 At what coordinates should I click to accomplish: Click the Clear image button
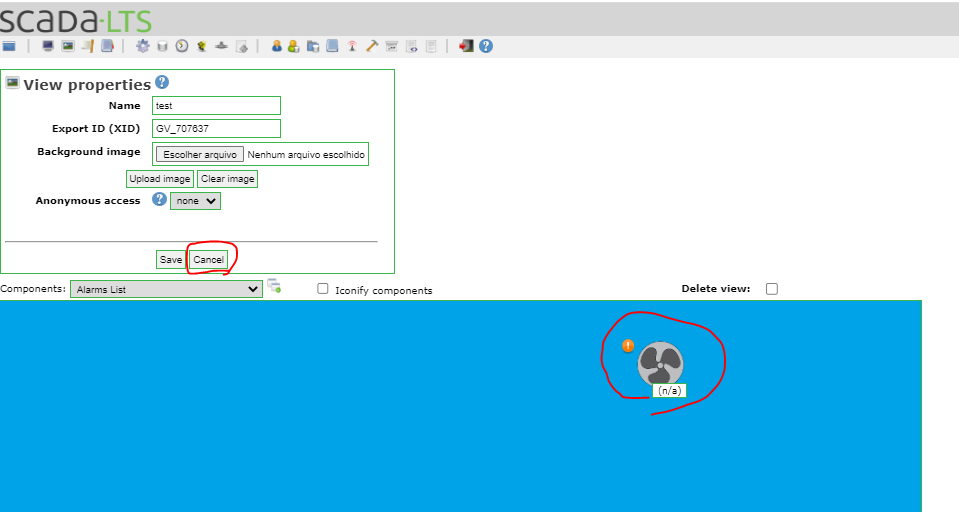pos(228,179)
